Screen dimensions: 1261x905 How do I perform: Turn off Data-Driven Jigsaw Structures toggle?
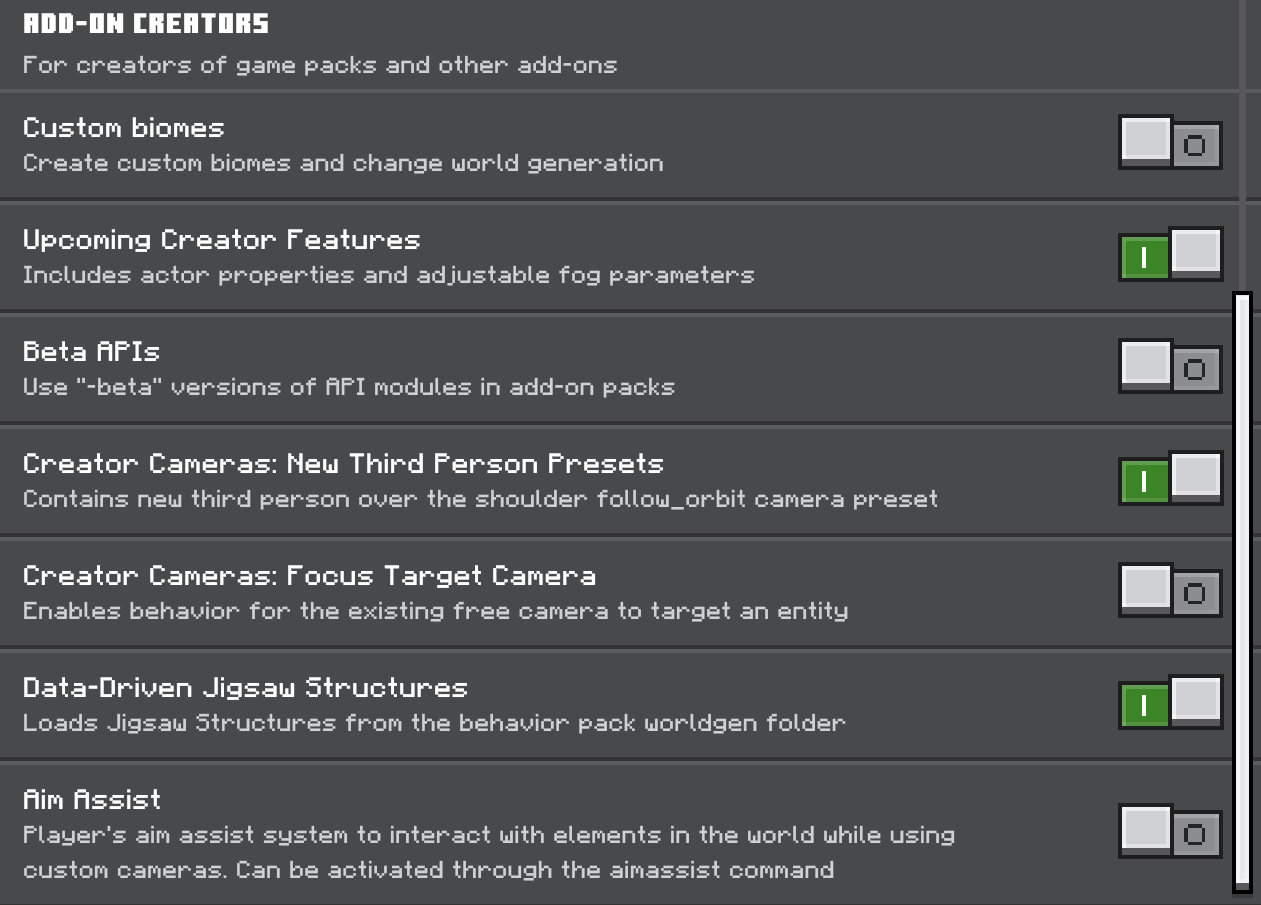[x=1170, y=701]
